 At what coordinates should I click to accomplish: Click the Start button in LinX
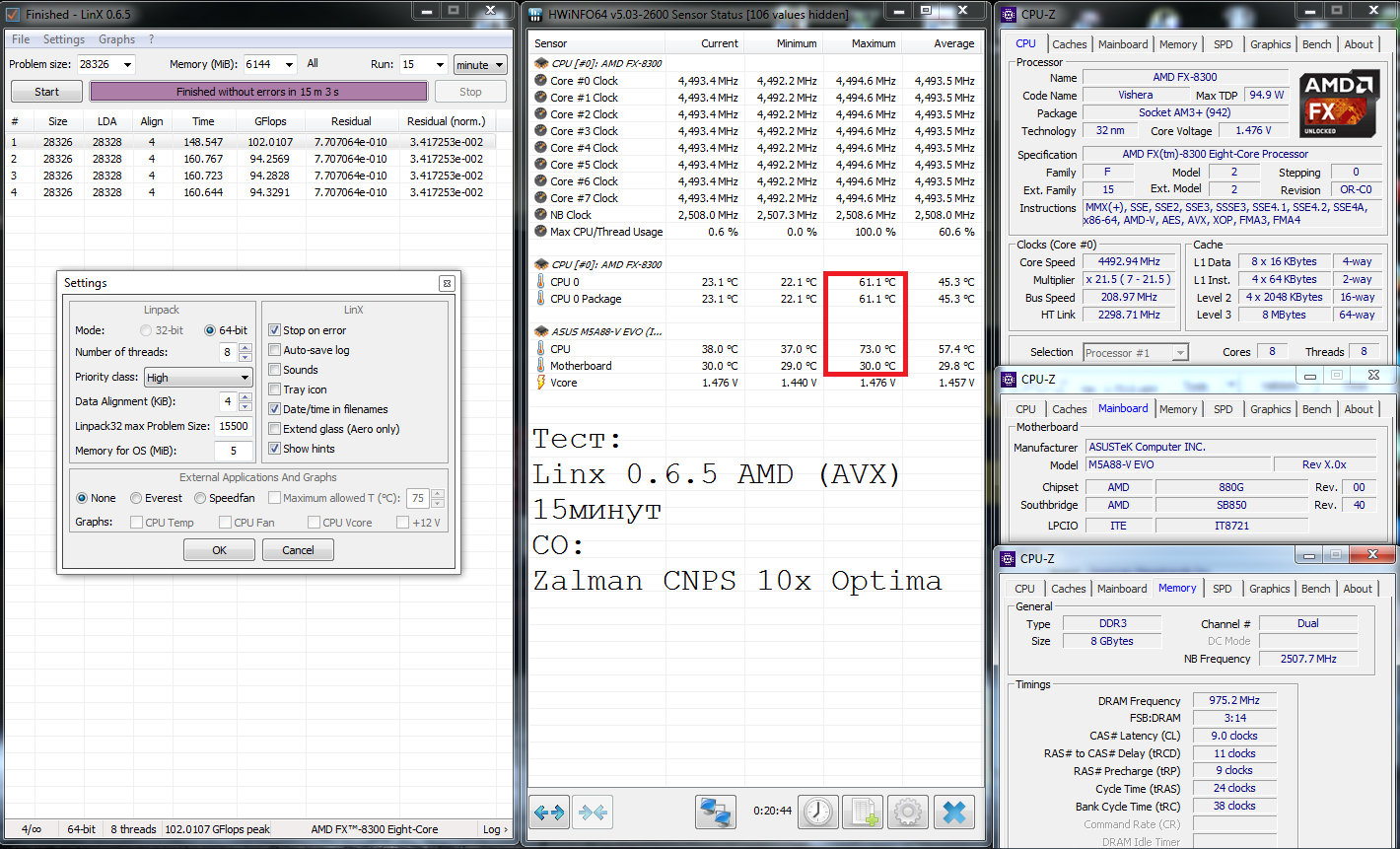(46, 92)
